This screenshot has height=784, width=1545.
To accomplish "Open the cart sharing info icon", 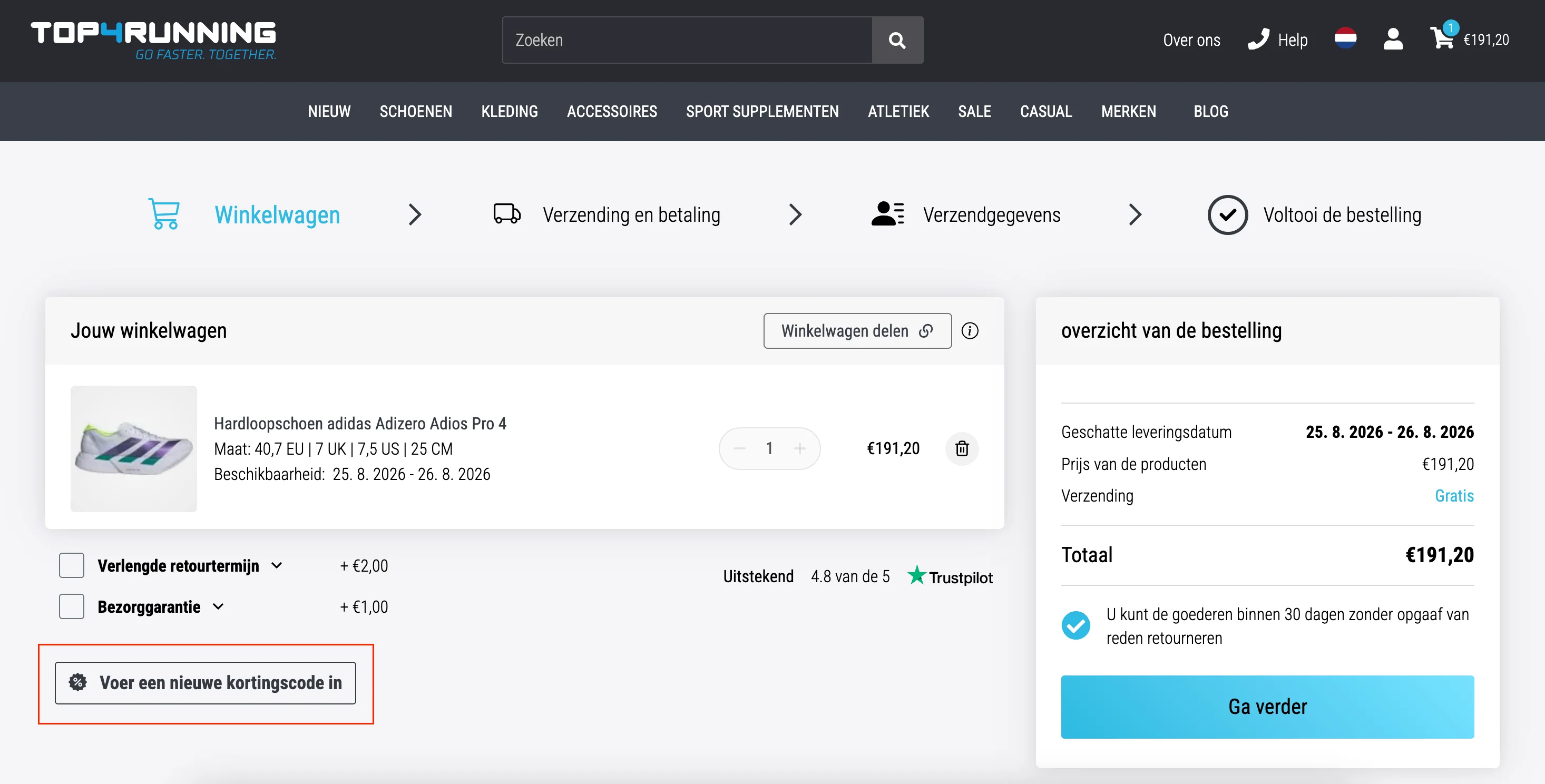I will (970, 330).
